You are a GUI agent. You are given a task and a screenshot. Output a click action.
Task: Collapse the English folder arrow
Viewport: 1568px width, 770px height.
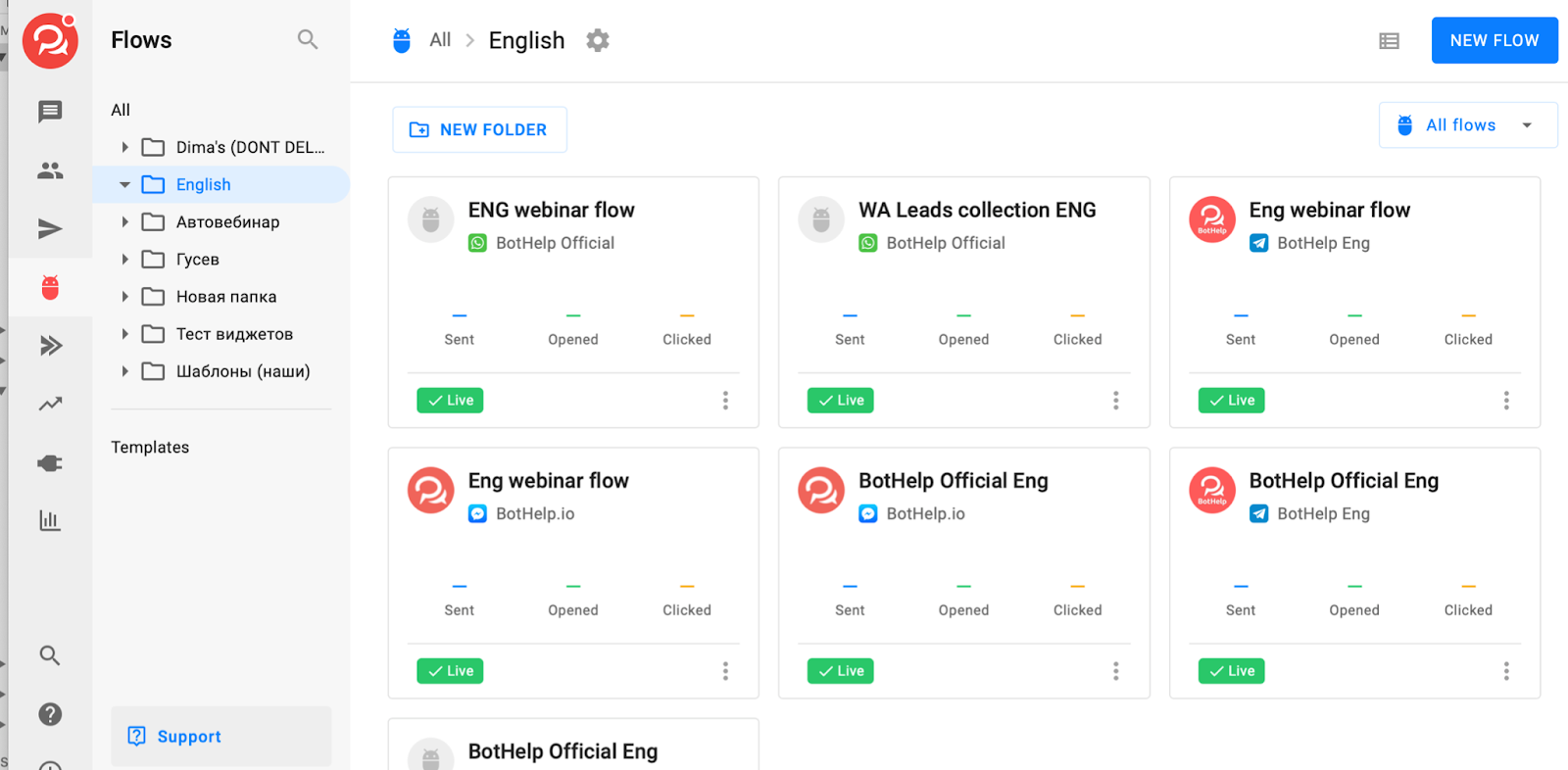(x=124, y=184)
